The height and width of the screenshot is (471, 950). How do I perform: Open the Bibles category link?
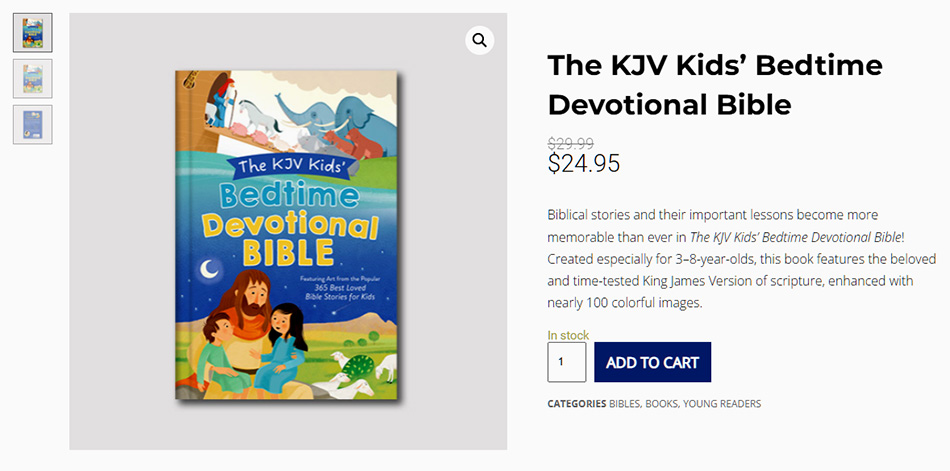click(624, 404)
